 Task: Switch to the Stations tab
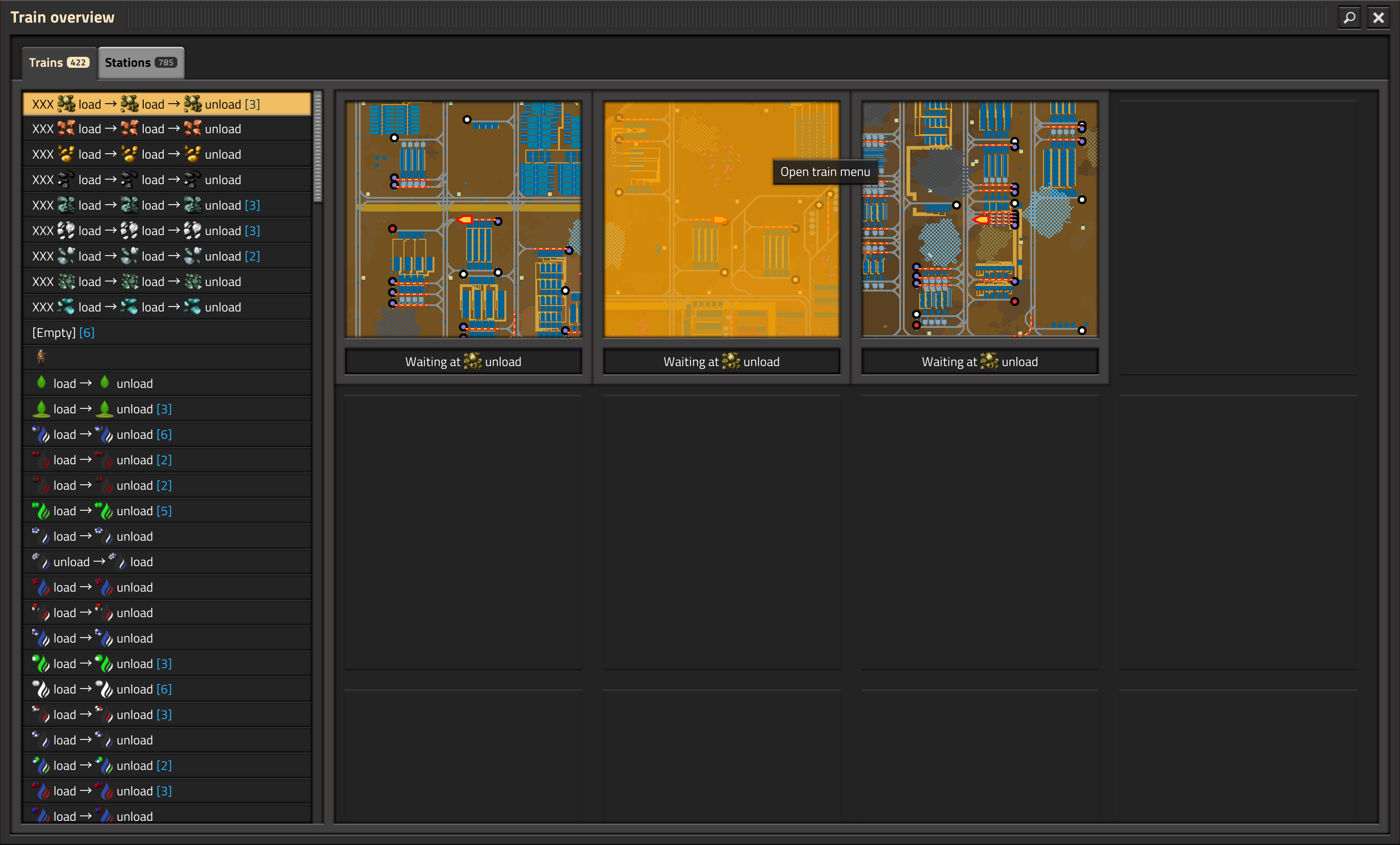[x=141, y=62]
